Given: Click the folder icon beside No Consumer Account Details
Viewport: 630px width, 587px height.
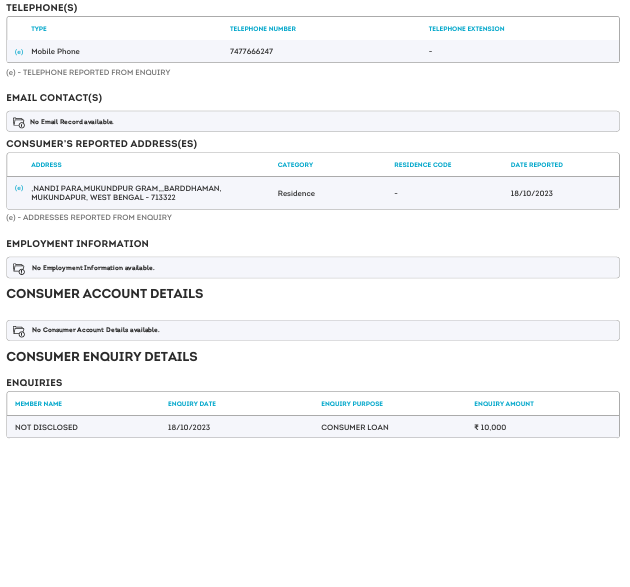Looking at the screenshot, I should click(18, 330).
